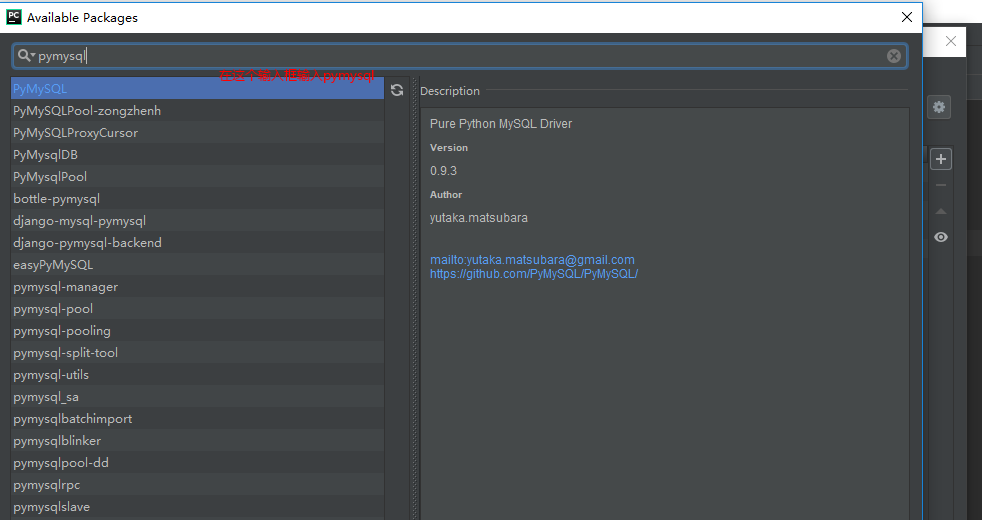Select bottle-pymysql package
Image resolution: width=982 pixels, height=520 pixels.
tap(197, 199)
